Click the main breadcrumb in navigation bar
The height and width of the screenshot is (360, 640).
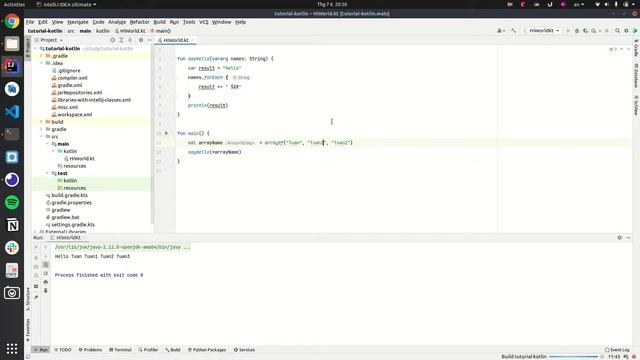coord(85,31)
